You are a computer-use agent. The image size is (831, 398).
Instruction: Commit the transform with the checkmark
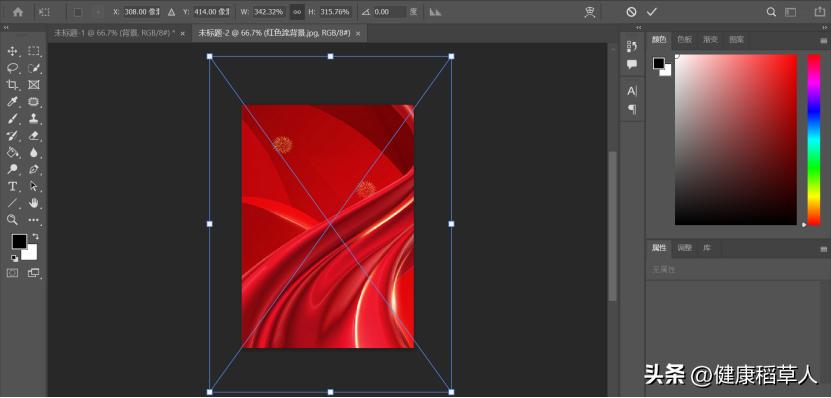(x=651, y=12)
